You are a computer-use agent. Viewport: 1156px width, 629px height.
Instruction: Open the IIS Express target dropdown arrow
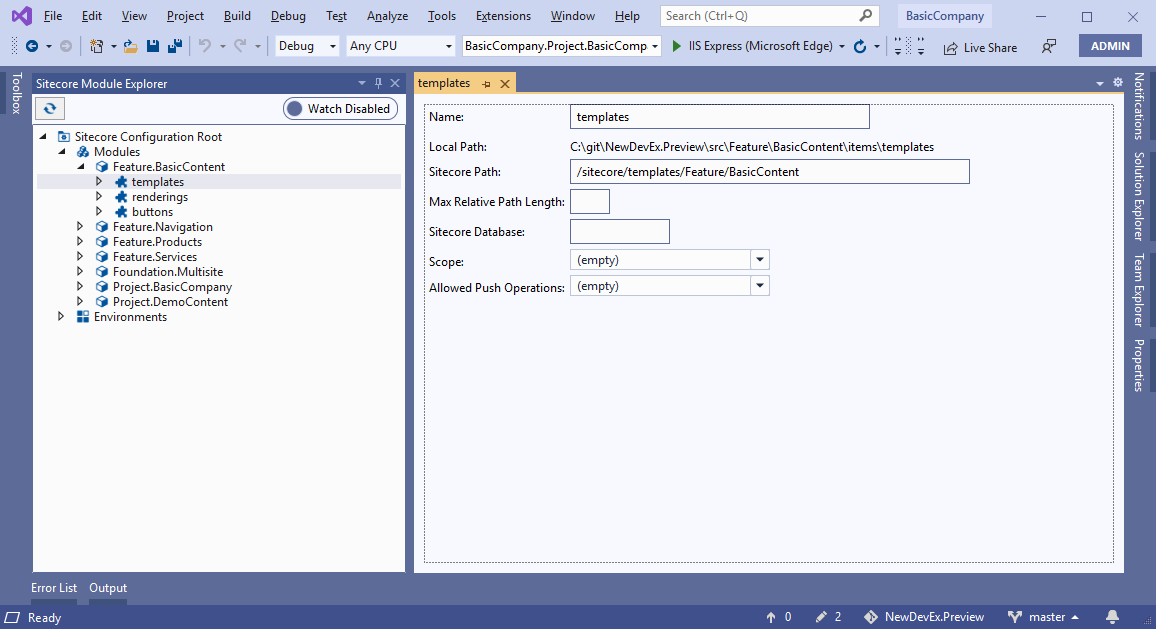tap(841, 46)
